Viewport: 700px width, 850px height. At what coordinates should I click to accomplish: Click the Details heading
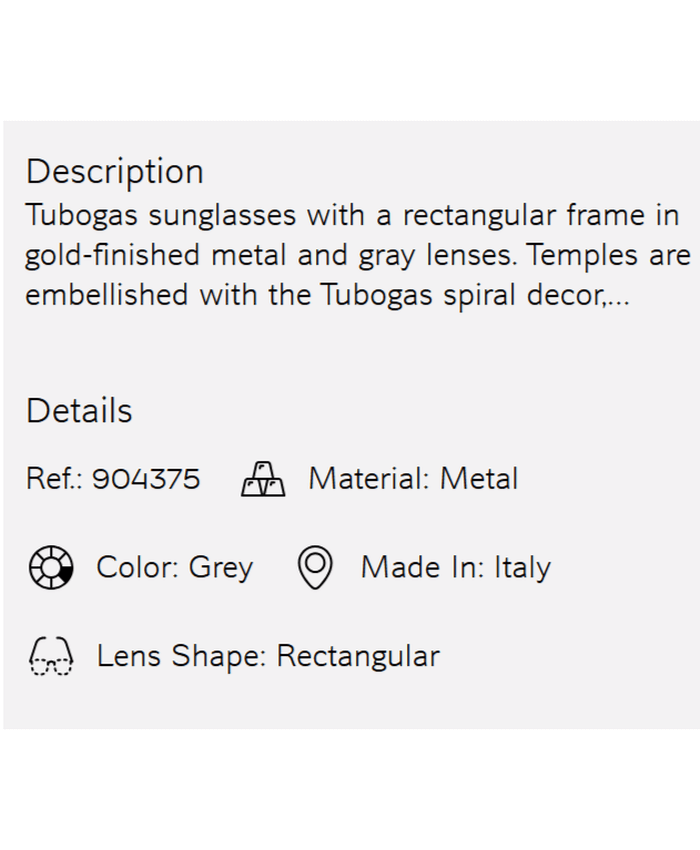pyautogui.click(x=79, y=411)
